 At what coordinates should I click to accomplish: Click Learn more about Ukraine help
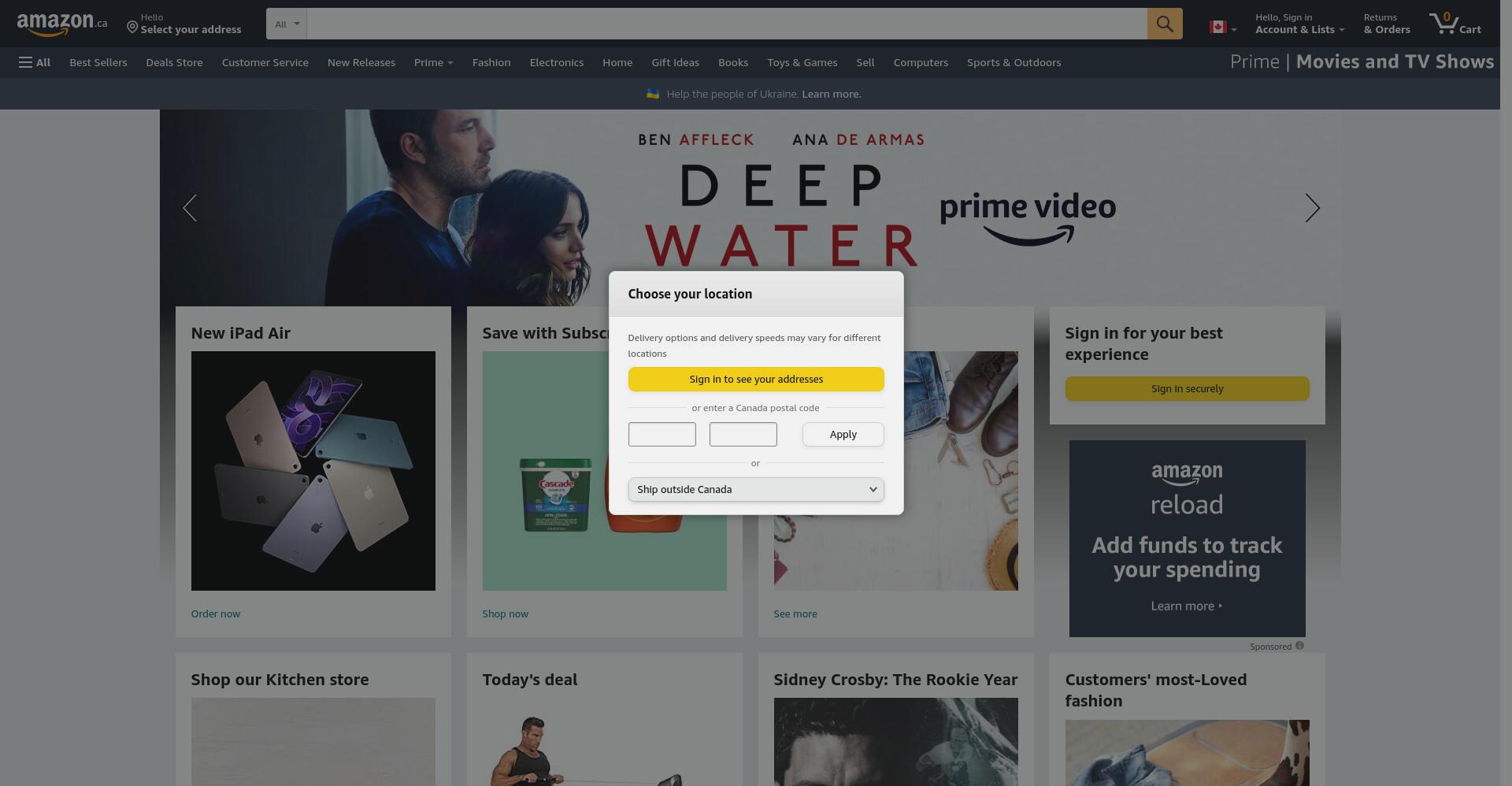point(831,94)
